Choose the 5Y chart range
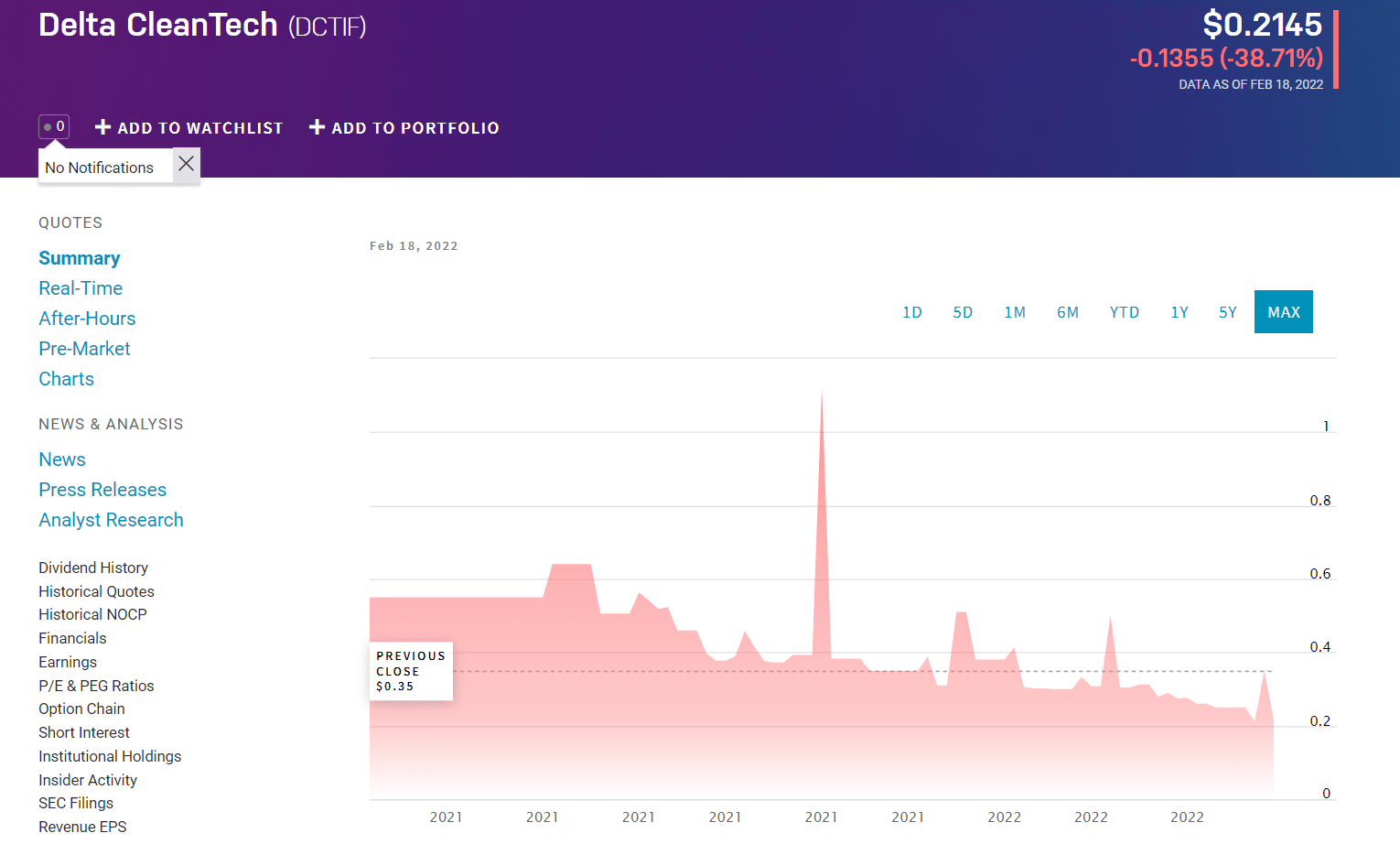This screenshot has width=1400, height=844. 1228,312
